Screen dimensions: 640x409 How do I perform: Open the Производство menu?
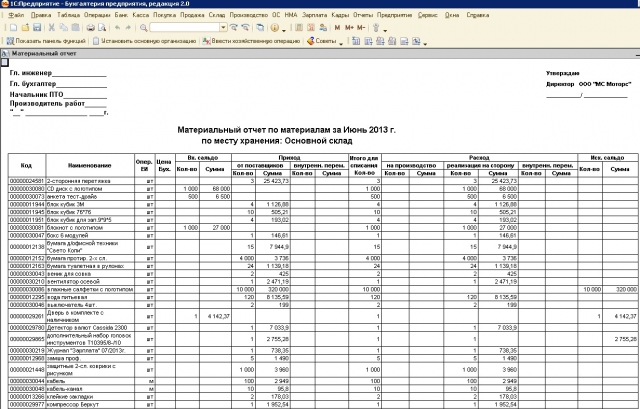(249, 15)
